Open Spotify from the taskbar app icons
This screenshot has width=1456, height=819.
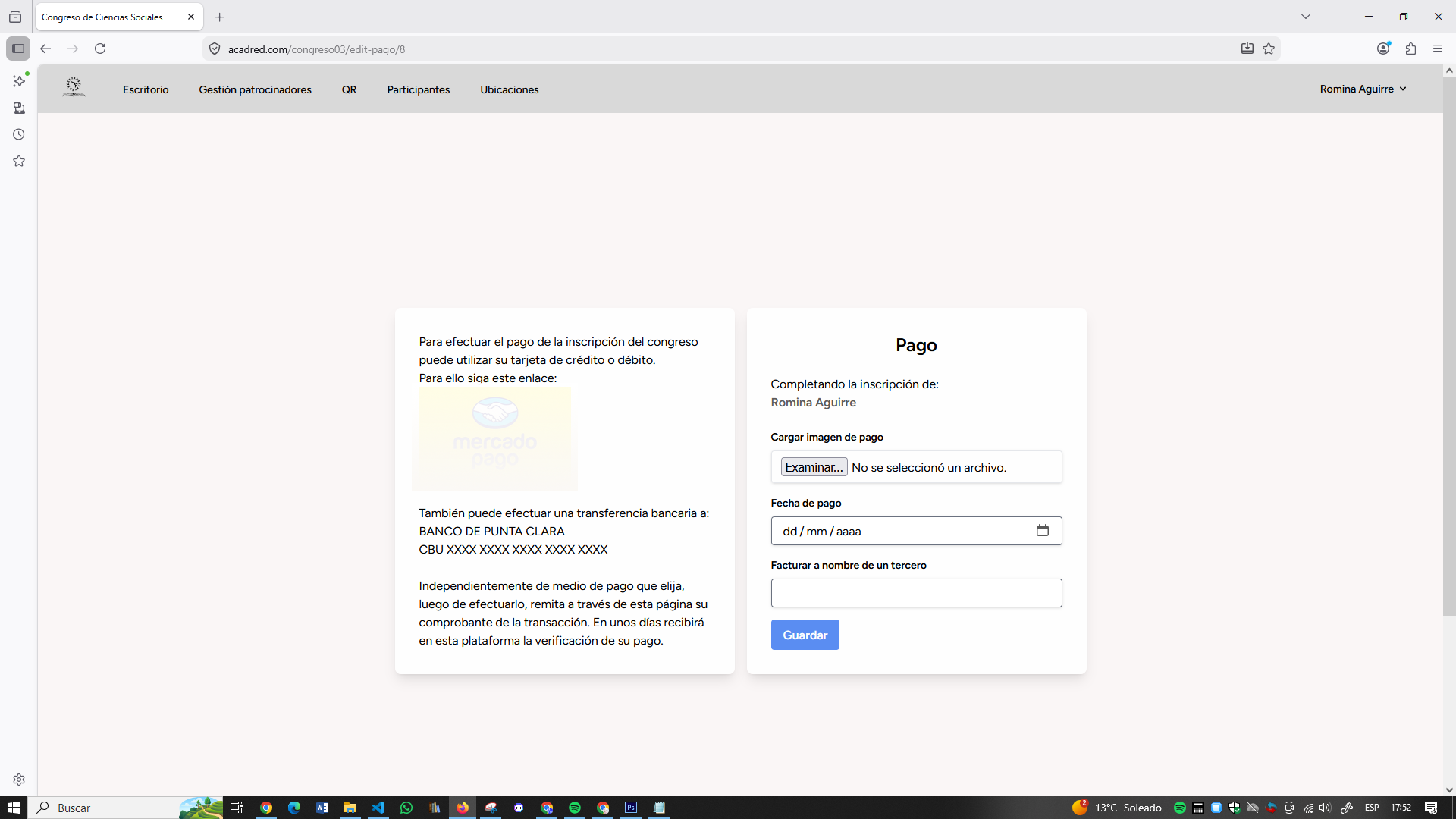click(x=575, y=808)
